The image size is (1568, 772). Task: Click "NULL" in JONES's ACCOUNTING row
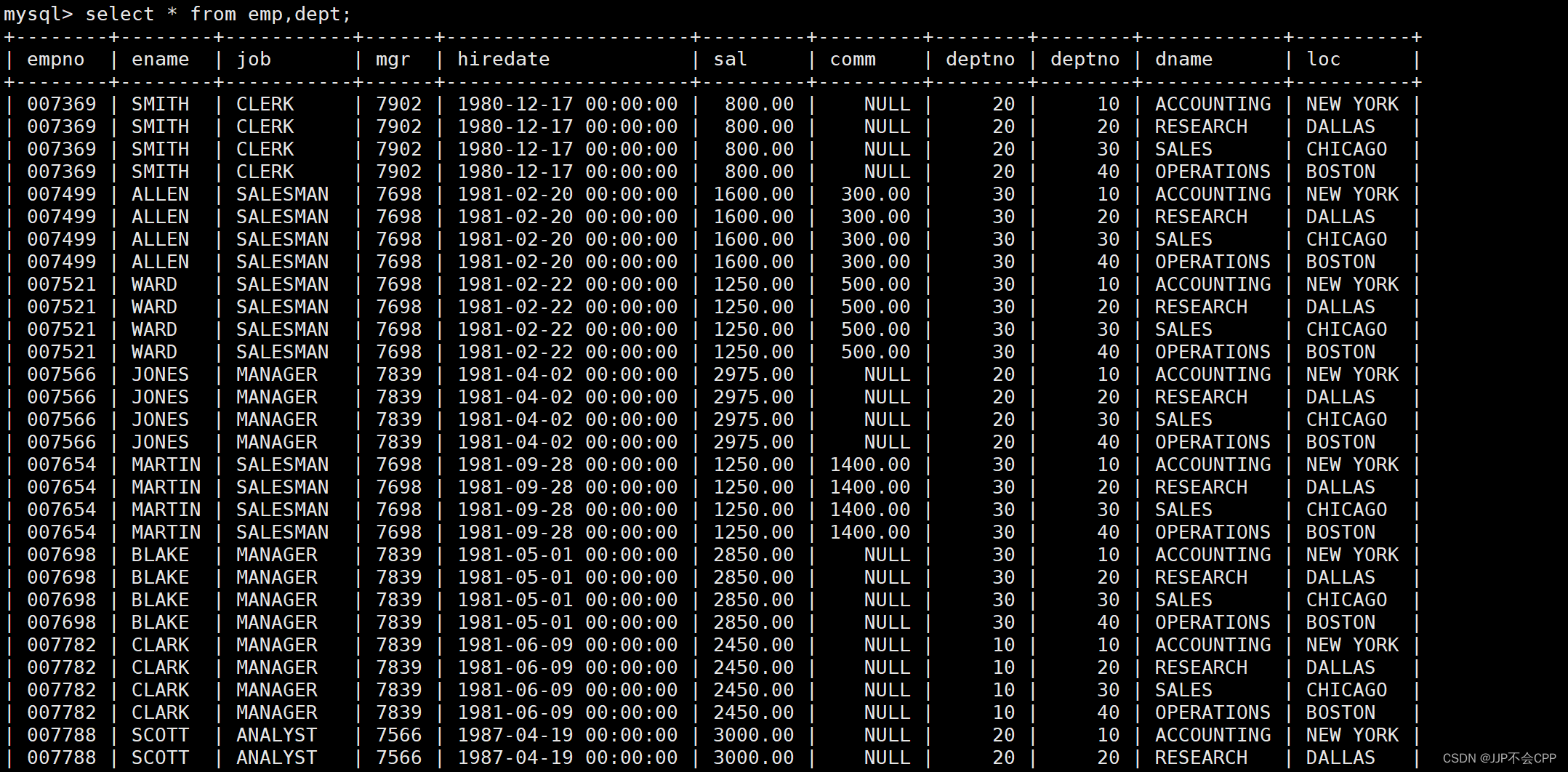pos(888,374)
